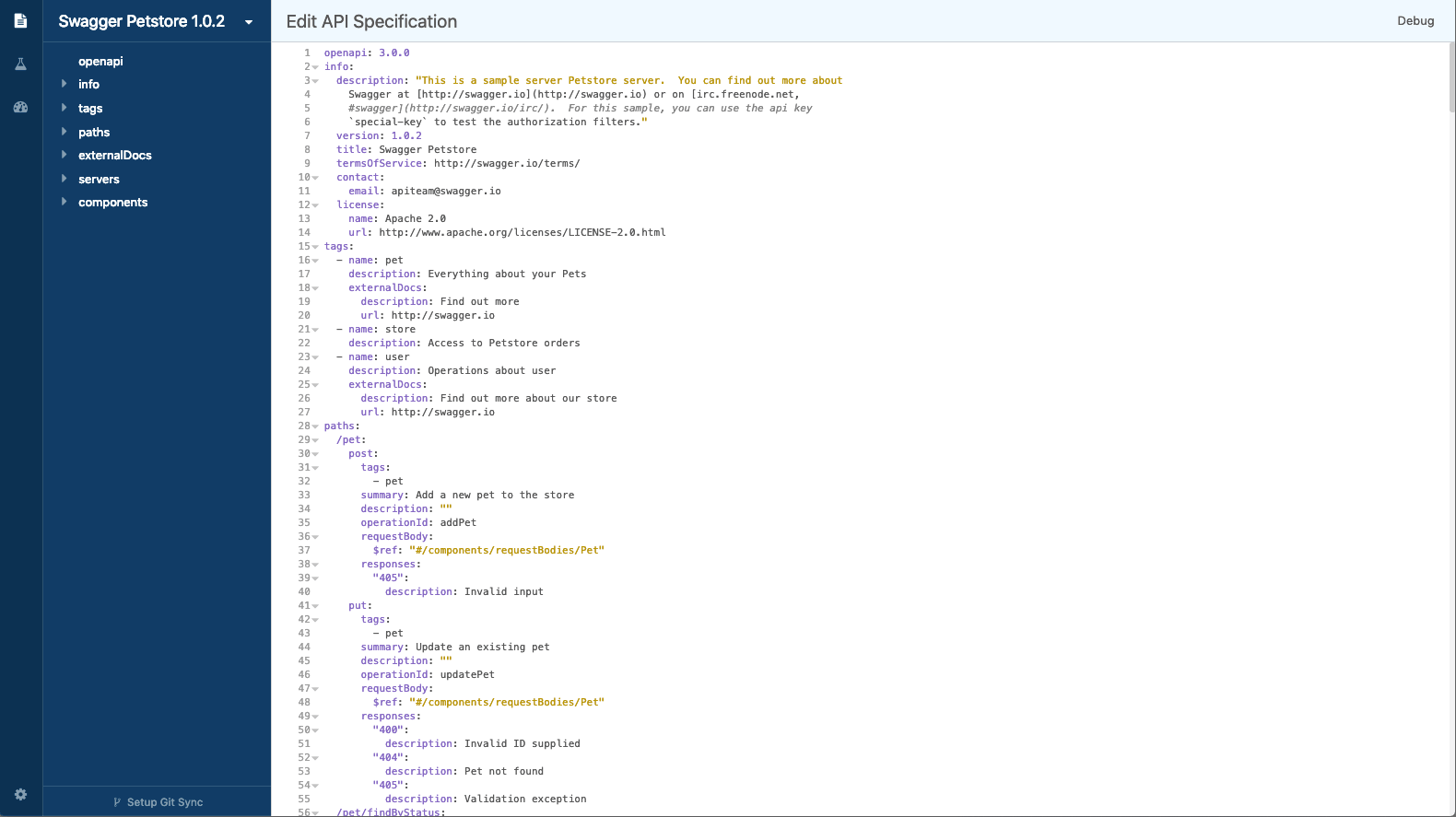The height and width of the screenshot is (817, 1456).
Task: Click the Debug link in header
Action: (x=1415, y=20)
